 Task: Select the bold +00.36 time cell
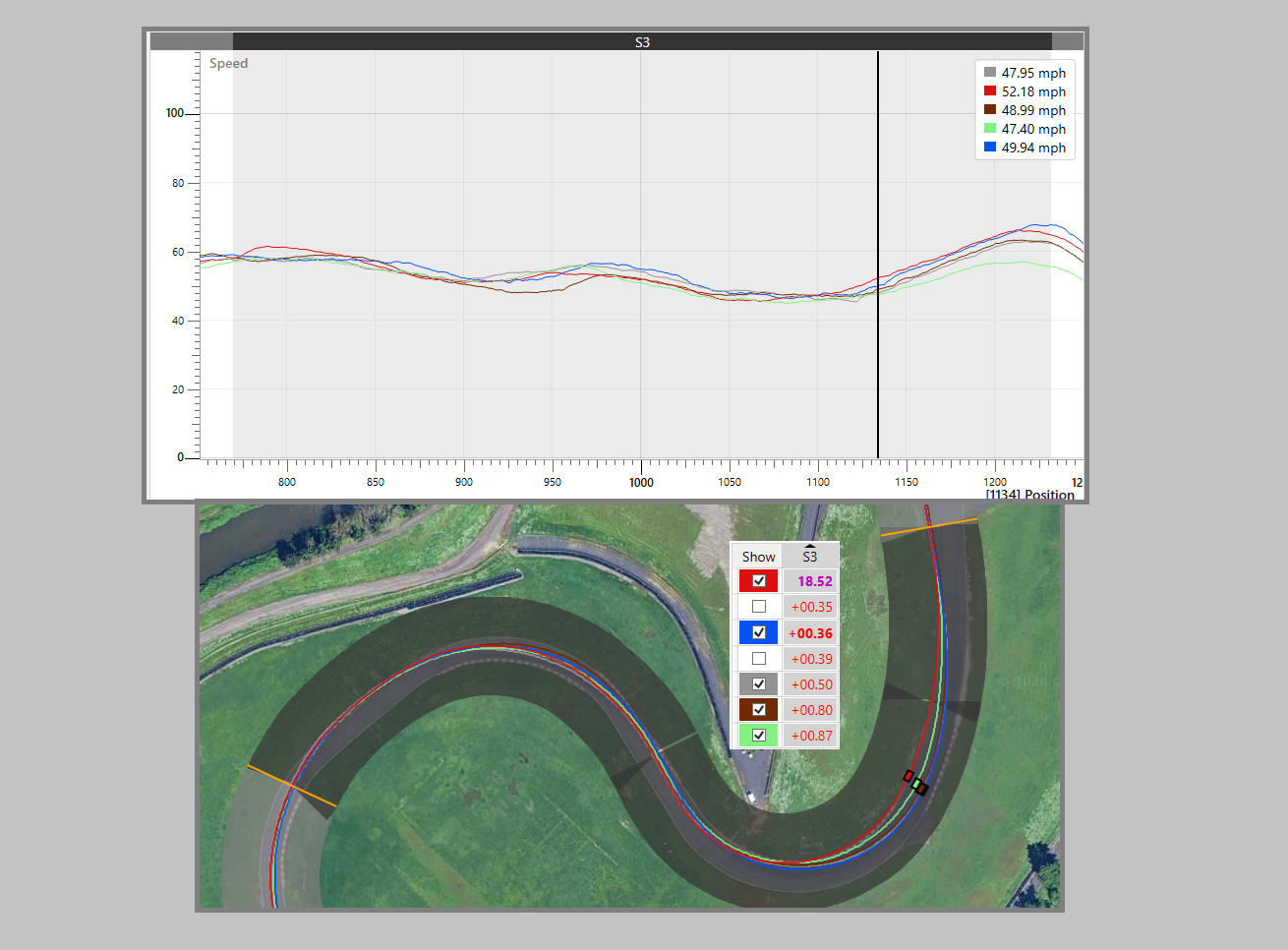811,633
